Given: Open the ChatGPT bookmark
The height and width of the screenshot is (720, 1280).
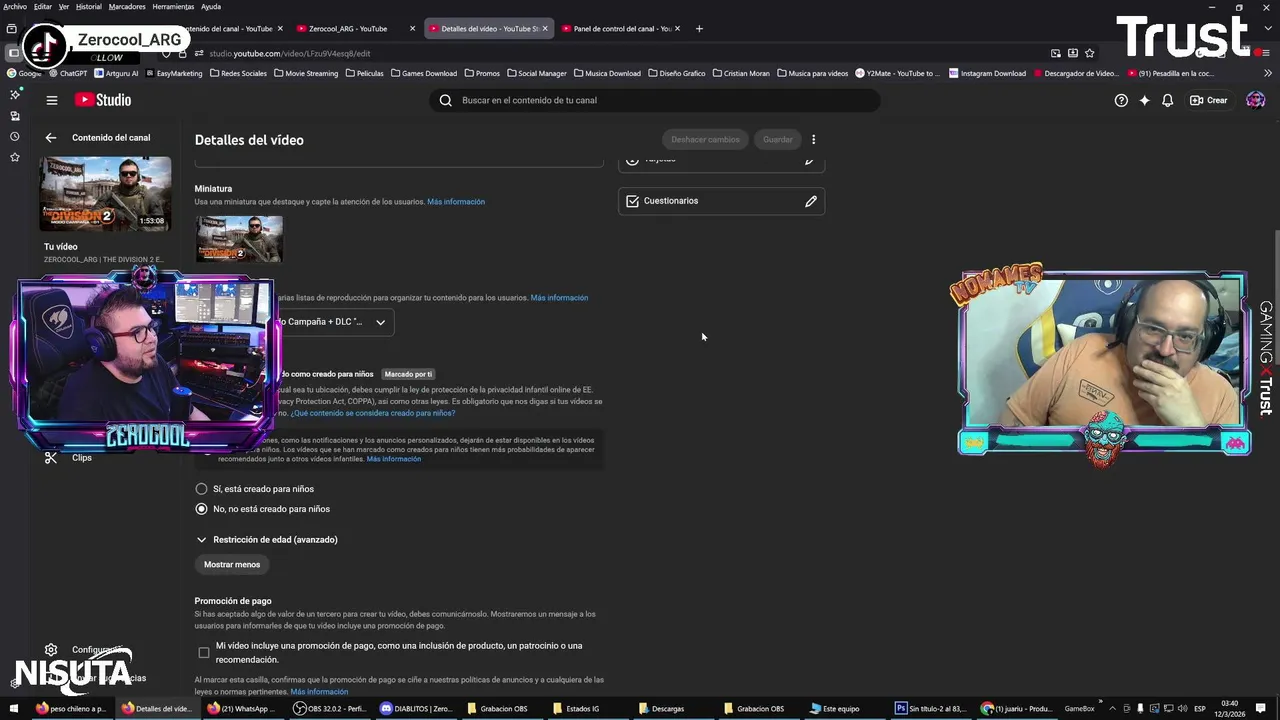Looking at the screenshot, I should coord(68,73).
